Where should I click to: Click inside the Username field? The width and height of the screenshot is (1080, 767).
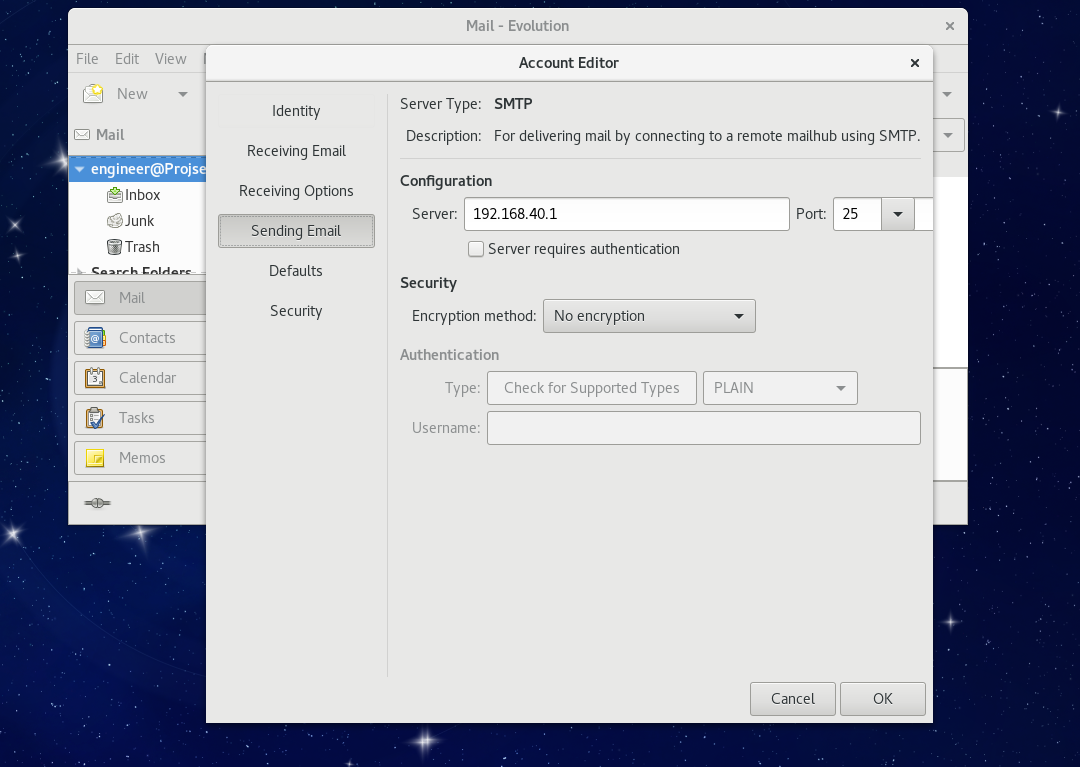(x=703, y=428)
